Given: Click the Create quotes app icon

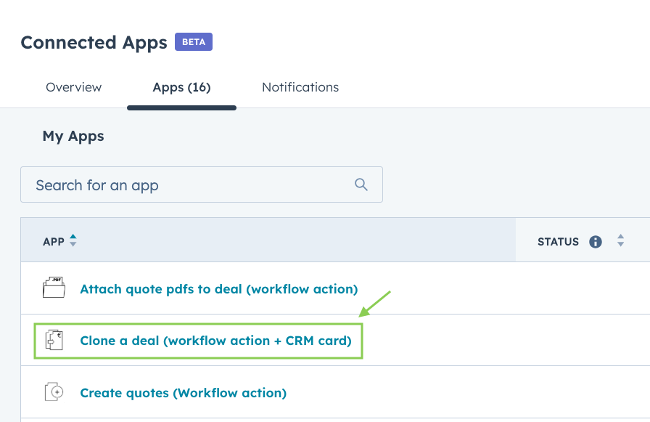Looking at the screenshot, I should (x=53, y=393).
